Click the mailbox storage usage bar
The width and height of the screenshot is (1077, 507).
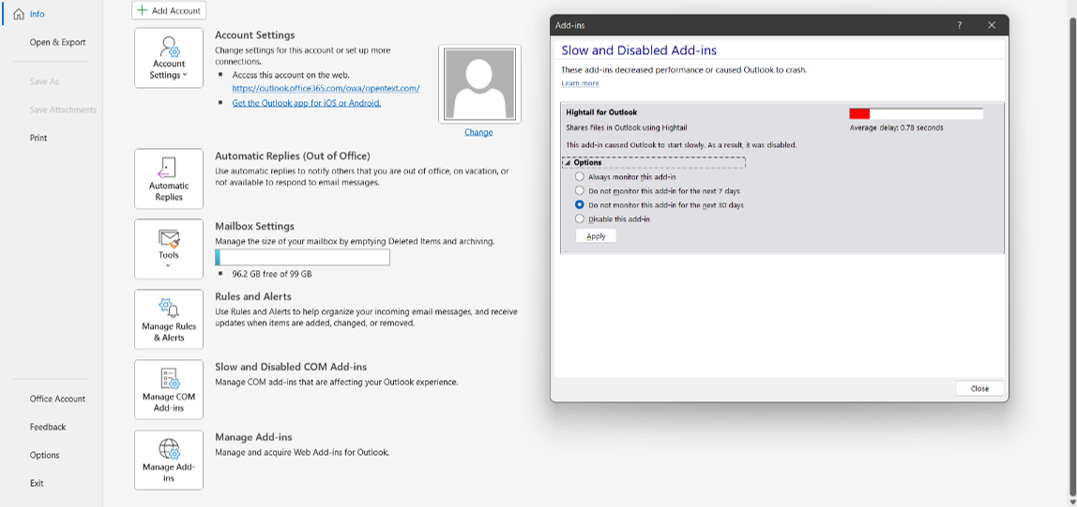[302, 258]
